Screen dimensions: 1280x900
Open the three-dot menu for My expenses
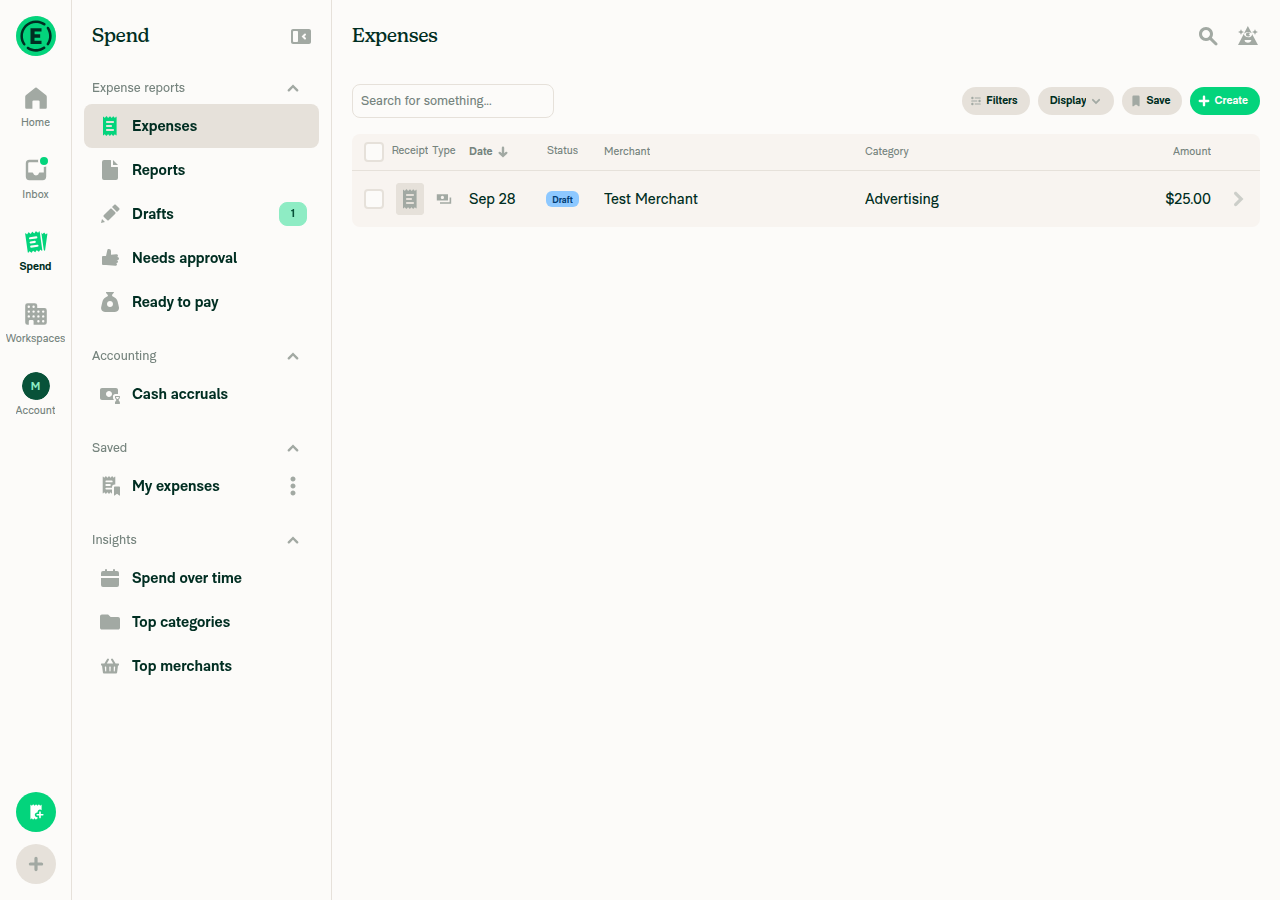pos(293,486)
